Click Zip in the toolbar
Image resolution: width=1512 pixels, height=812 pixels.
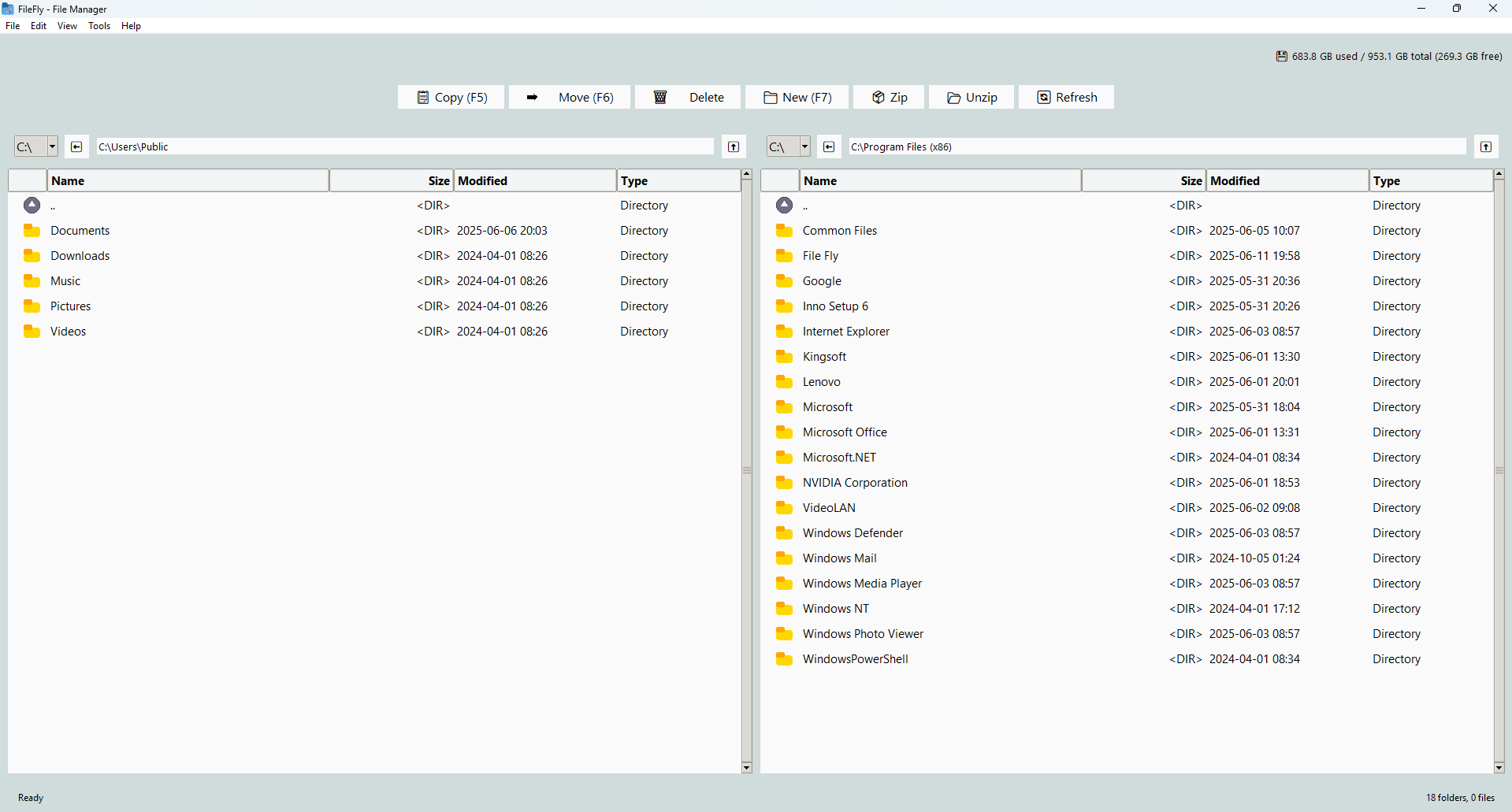[890, 98]
